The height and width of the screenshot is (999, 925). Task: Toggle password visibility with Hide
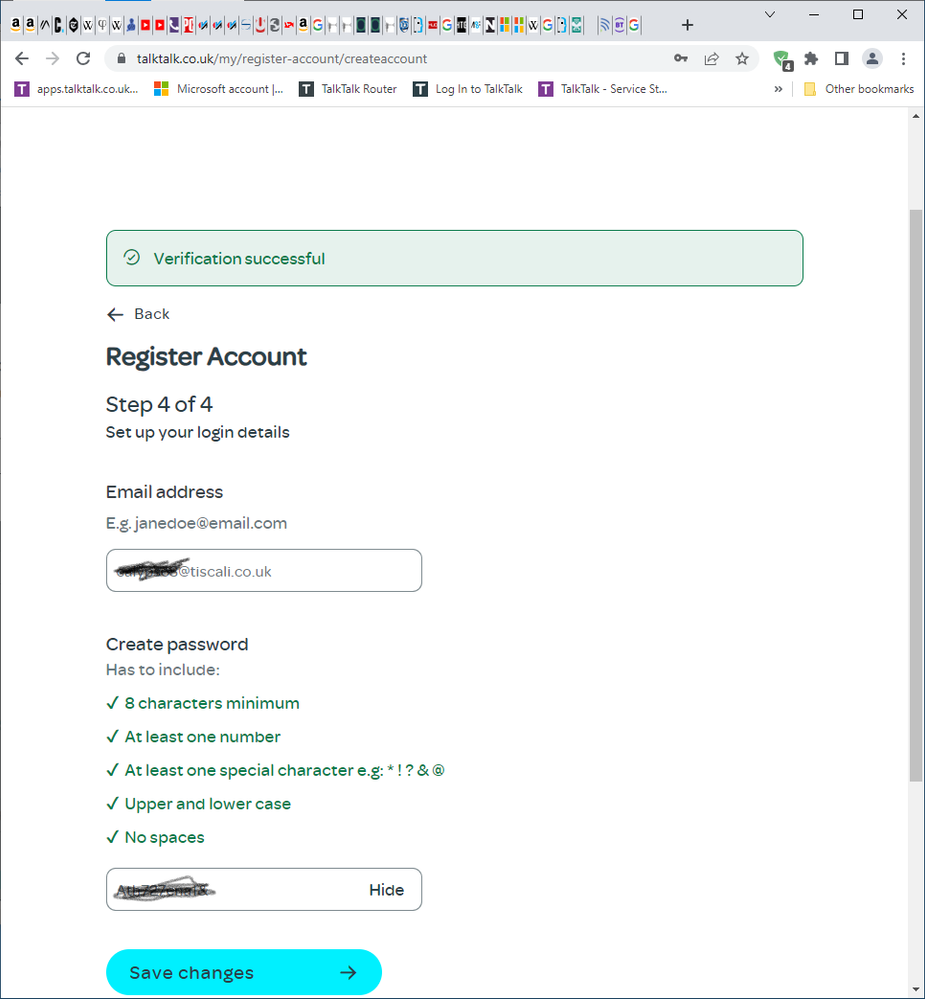(386, 889)
